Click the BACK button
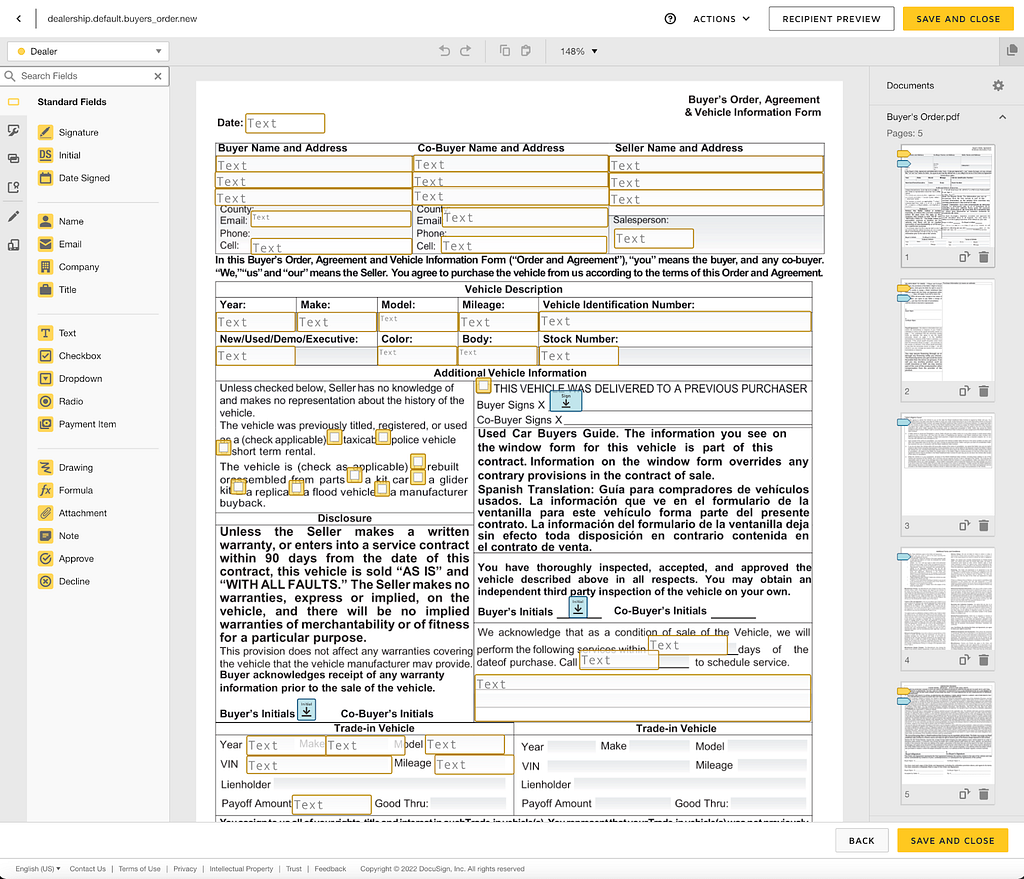This screenshot has width=1024, height=879. 861,840
